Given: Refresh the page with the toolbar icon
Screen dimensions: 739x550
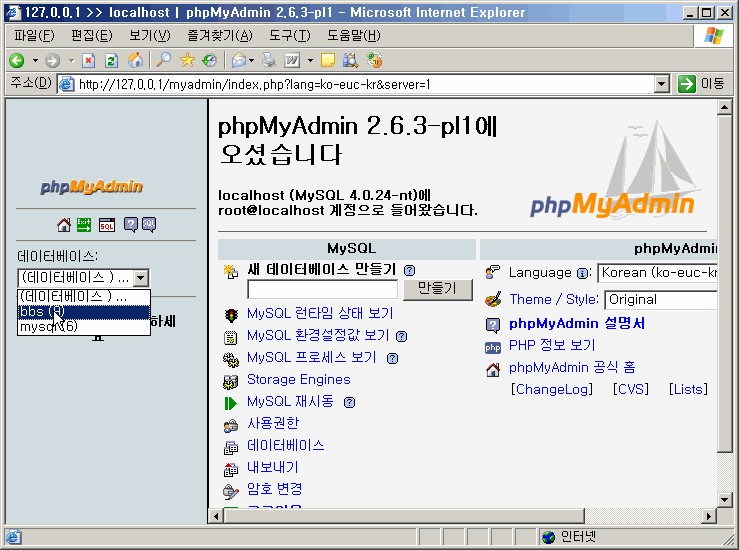Looking at the screenshot, I should click(x=111, y=60).
